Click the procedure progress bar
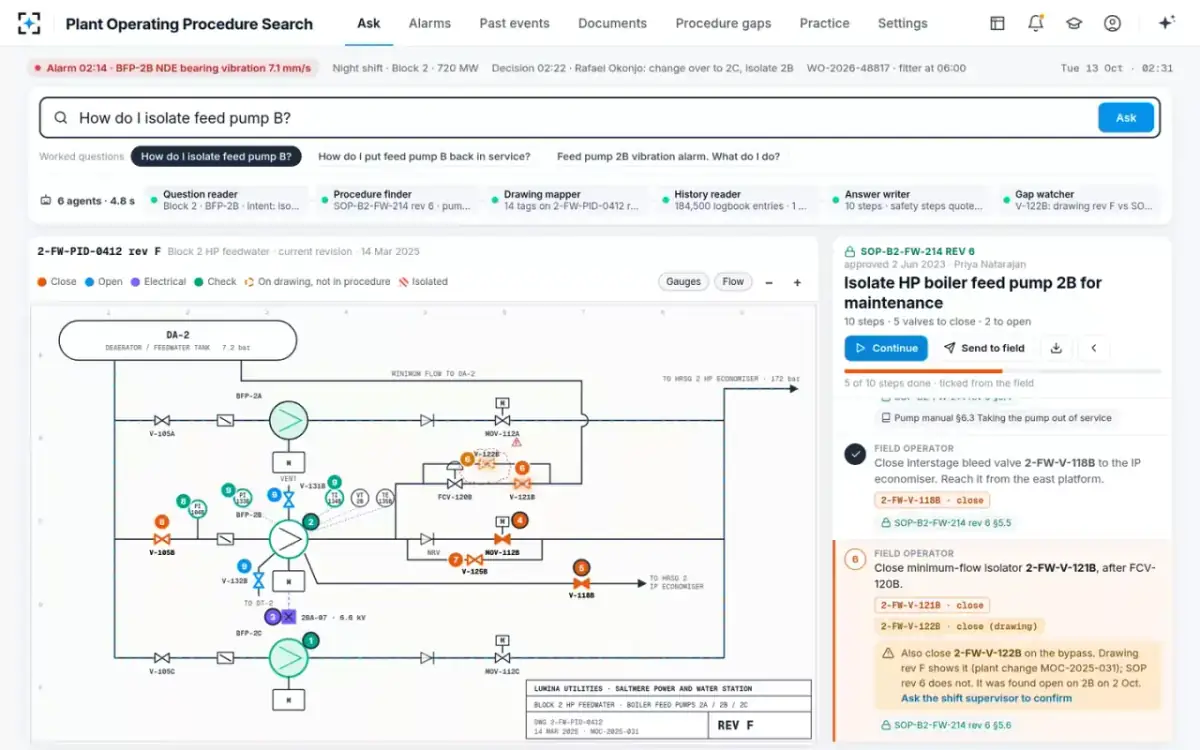Viewport: 1200px width, 750px height. pos(1003,372)
